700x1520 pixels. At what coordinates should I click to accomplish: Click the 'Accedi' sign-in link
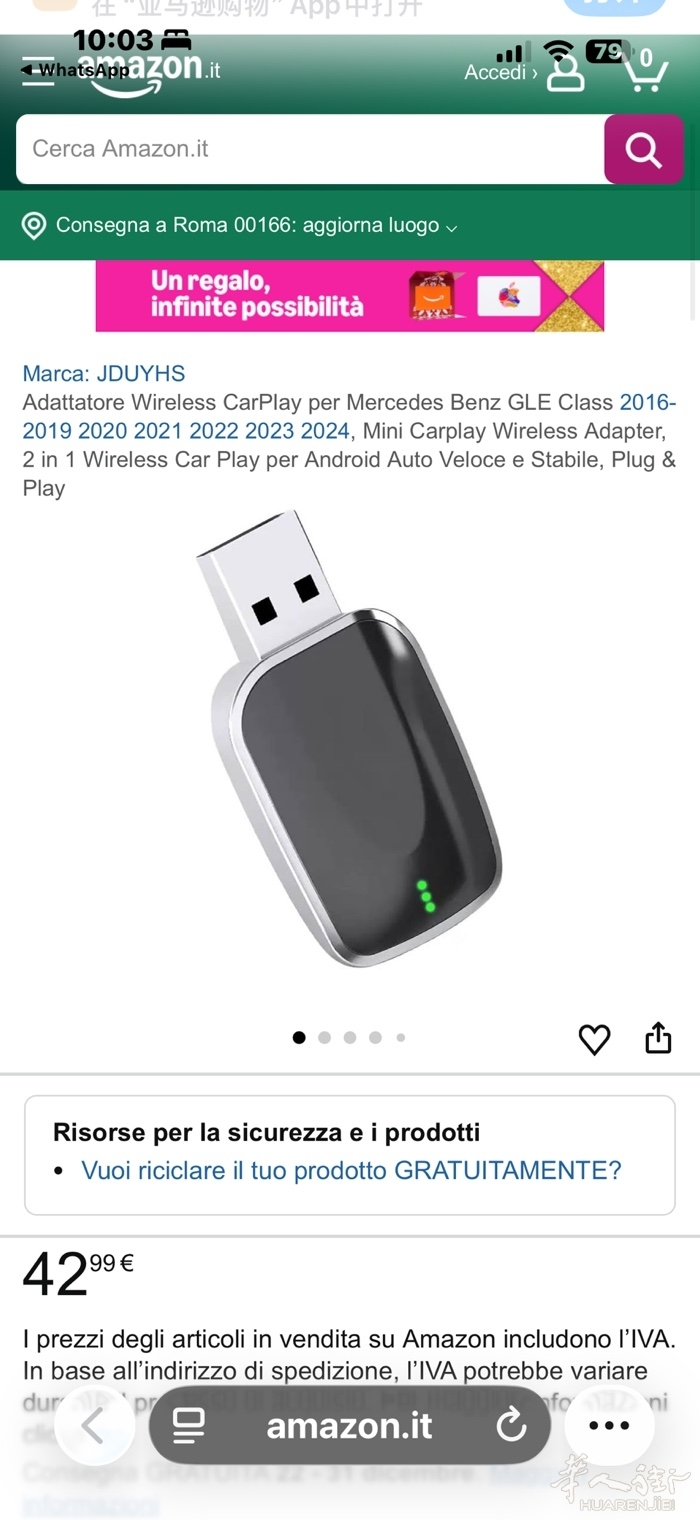click(500, 72)
